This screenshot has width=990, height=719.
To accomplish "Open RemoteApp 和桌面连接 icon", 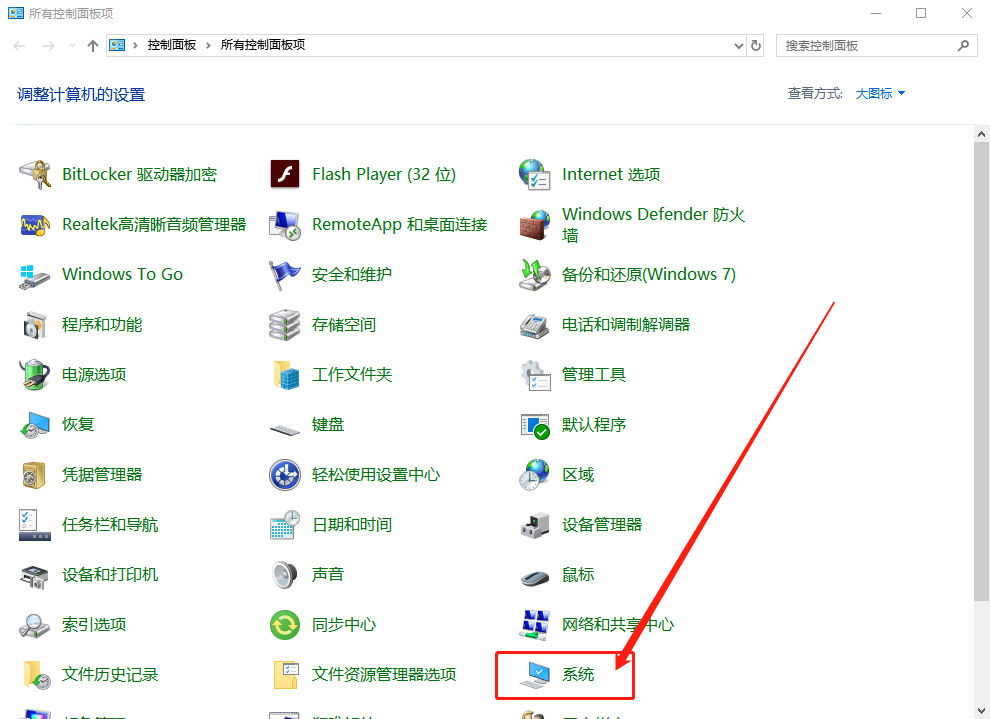I will 285,225.
